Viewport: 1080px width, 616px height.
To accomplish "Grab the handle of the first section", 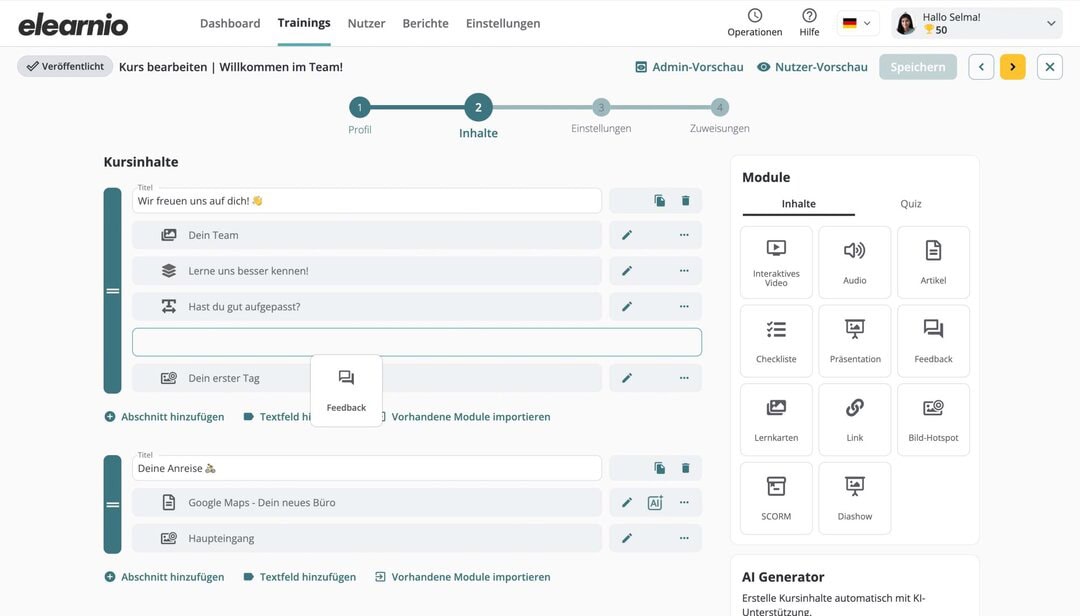I will tap(112, 291).
